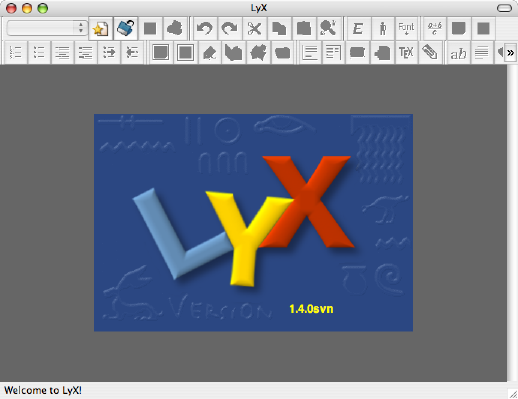Redo the last undone action
The width and height of the screenshot is (518, 399).
point(229,28)
